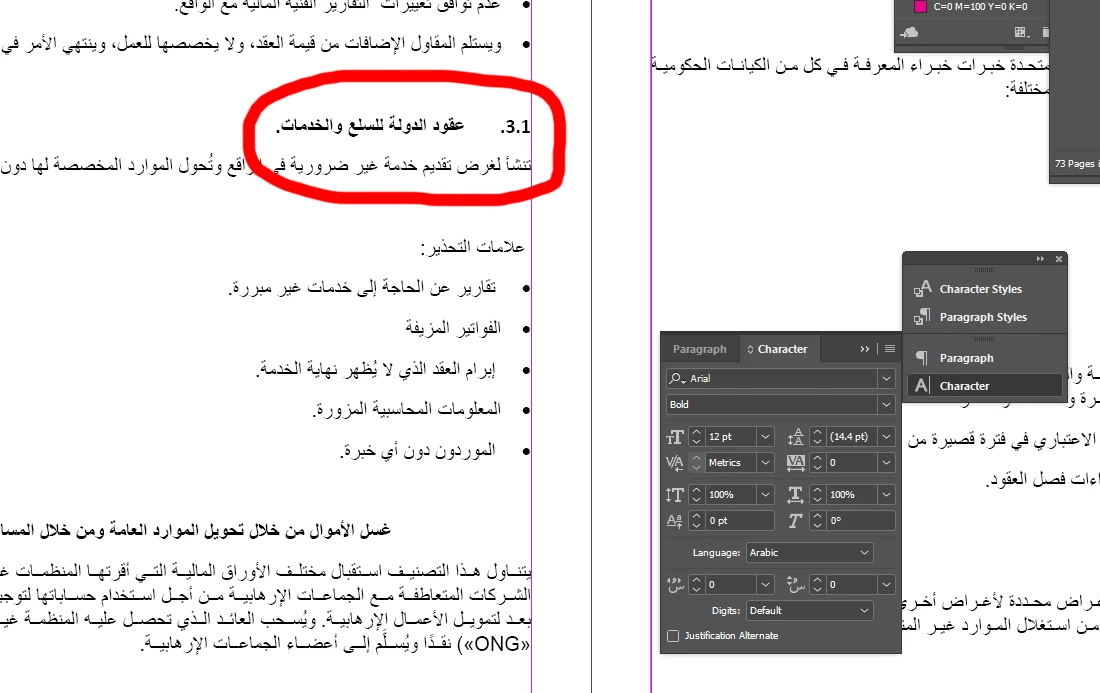The image size is (1100, 693).
Task: Open the font size dropdown list
Action: click(x=765, y=437)
